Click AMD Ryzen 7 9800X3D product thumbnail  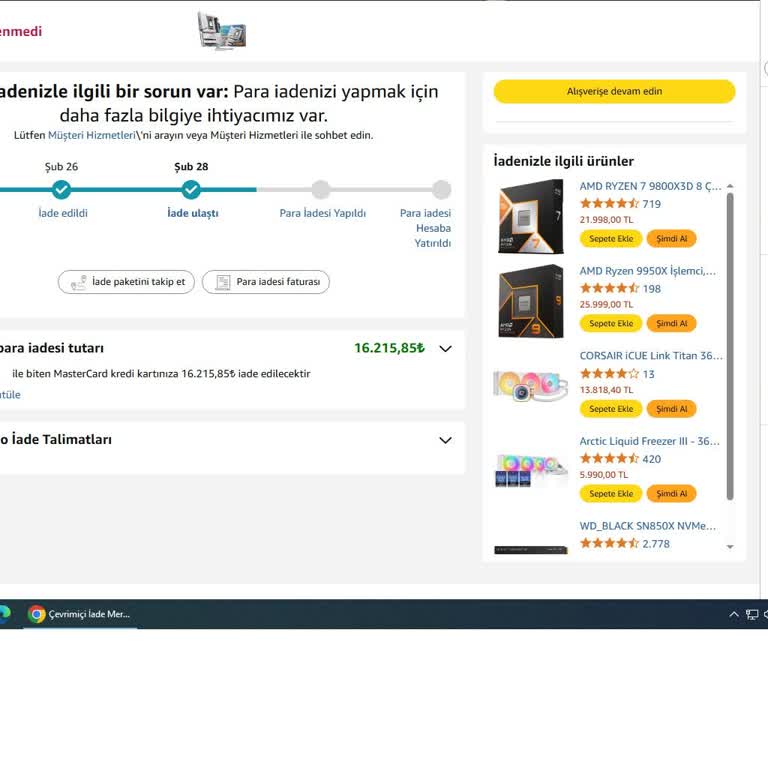531,216
